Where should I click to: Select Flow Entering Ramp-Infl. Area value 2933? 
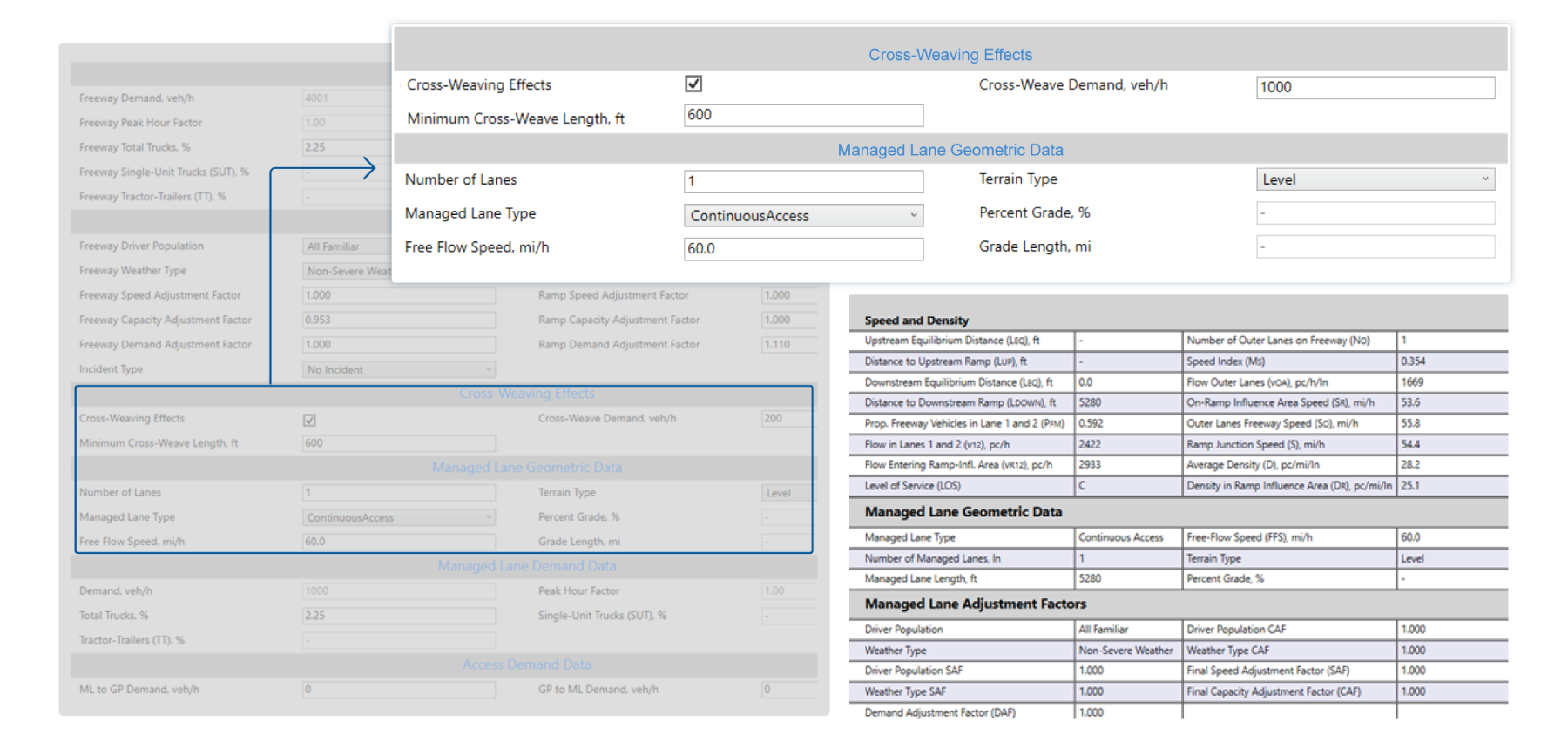[1090, 465]
